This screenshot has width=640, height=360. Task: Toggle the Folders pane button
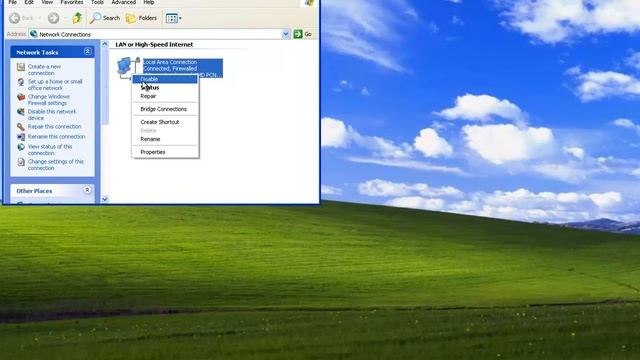click(x=141, y=18)
